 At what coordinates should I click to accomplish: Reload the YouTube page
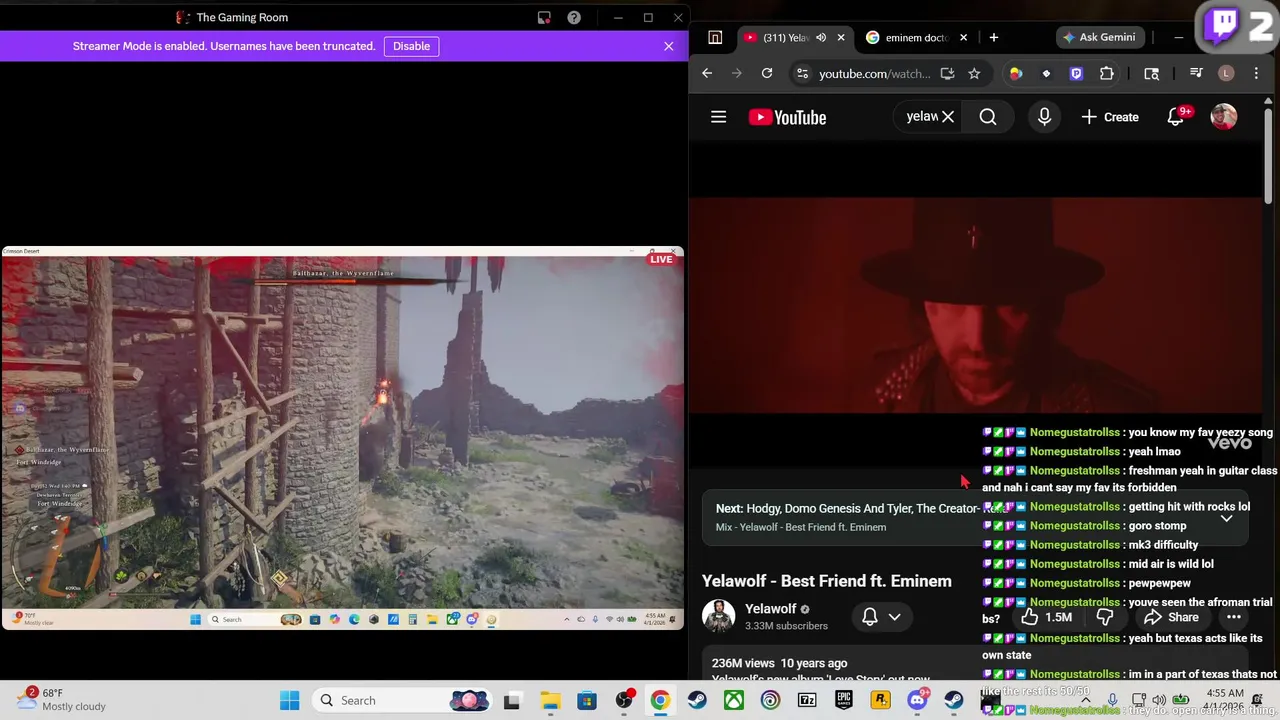767,73
